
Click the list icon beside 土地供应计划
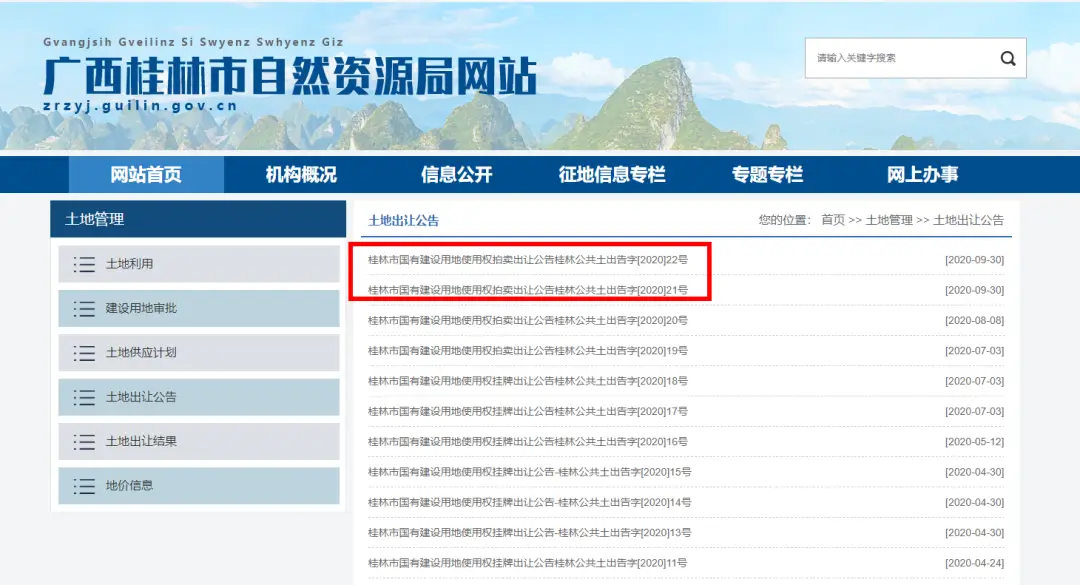(84, 353)
